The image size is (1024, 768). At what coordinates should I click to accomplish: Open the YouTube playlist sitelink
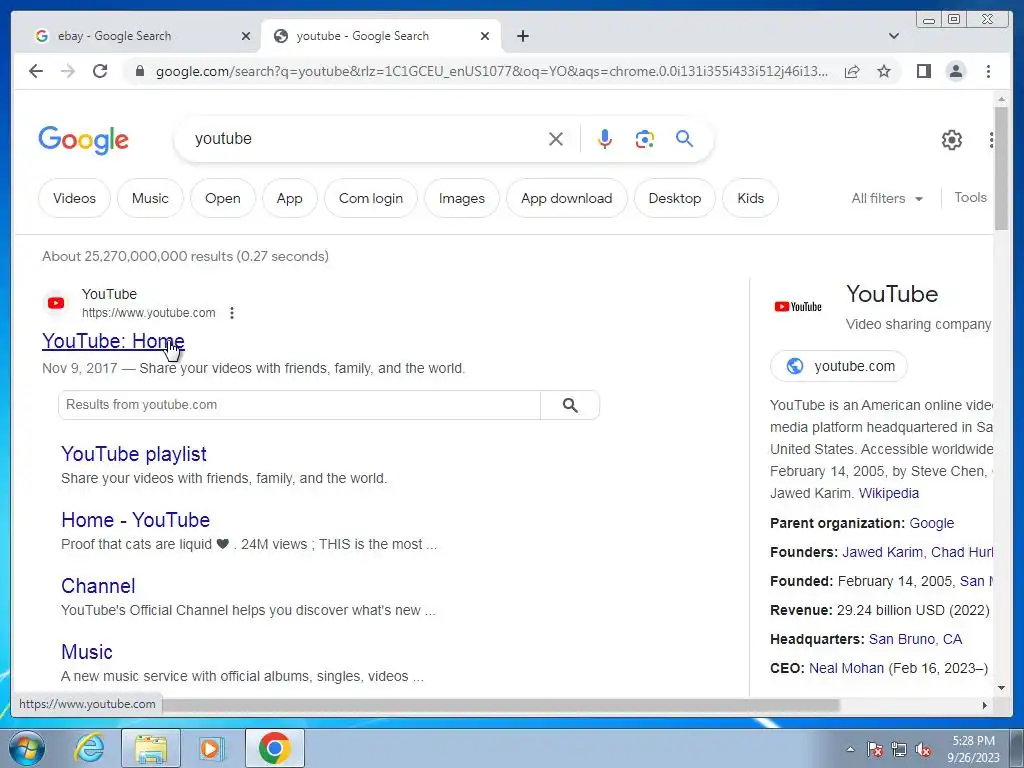click(x=134, y=454)
